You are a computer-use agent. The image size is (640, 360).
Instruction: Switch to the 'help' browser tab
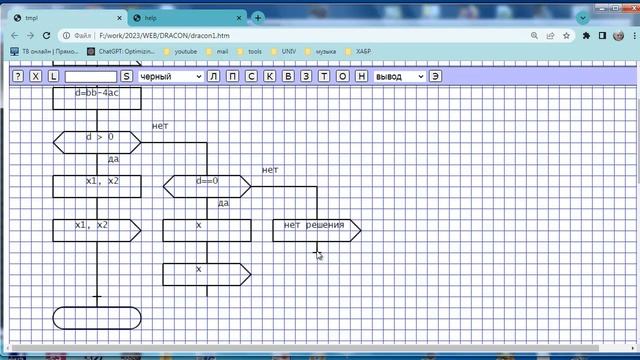tap(186, 18)
